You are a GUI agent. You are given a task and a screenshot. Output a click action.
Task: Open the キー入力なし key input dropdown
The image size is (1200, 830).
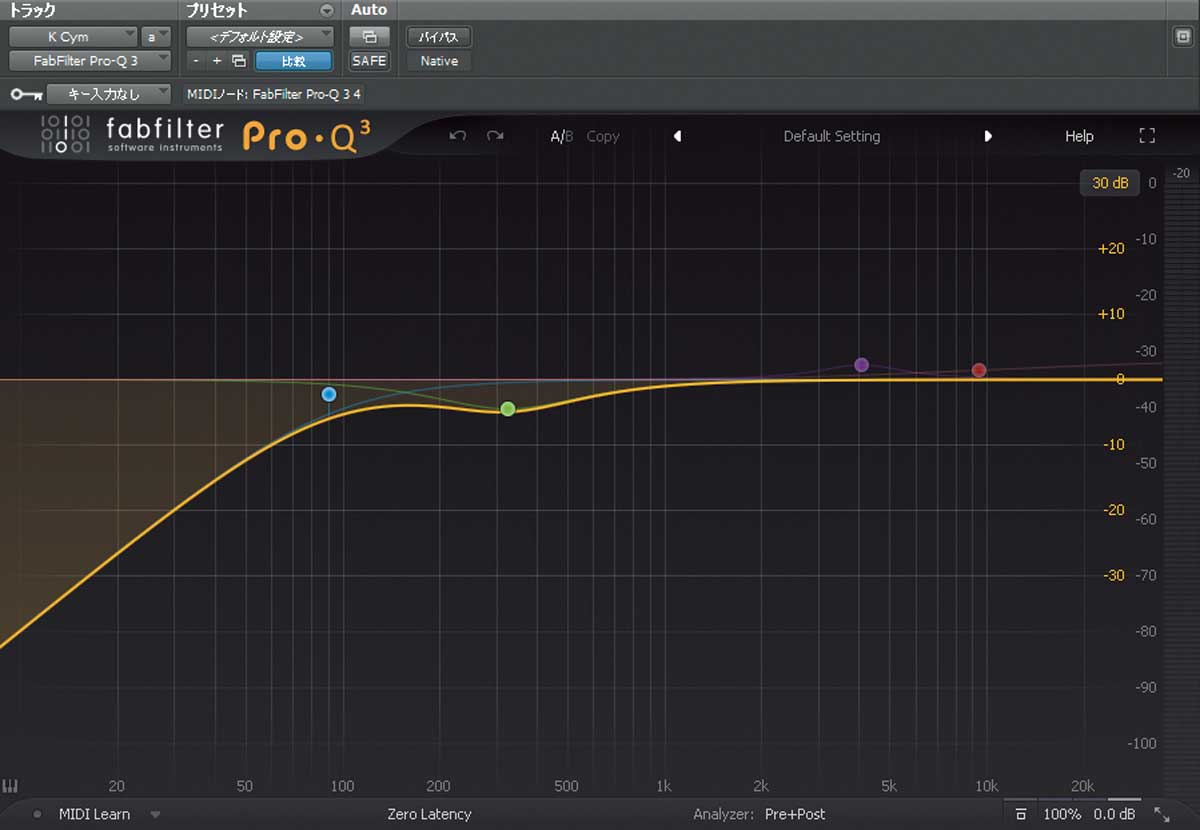[110, 94]
